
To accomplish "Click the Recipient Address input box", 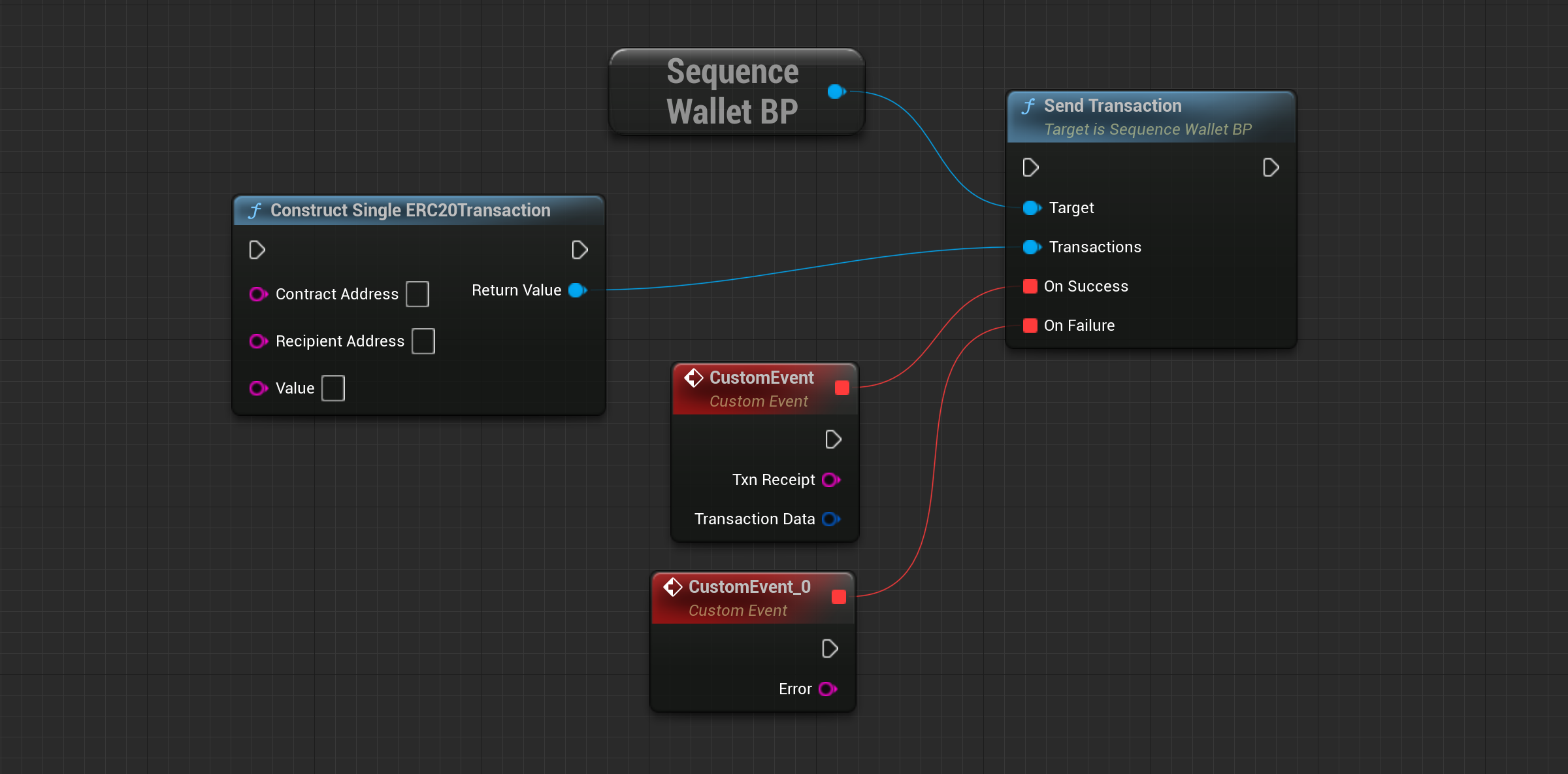I will click(x=423, y=341).
